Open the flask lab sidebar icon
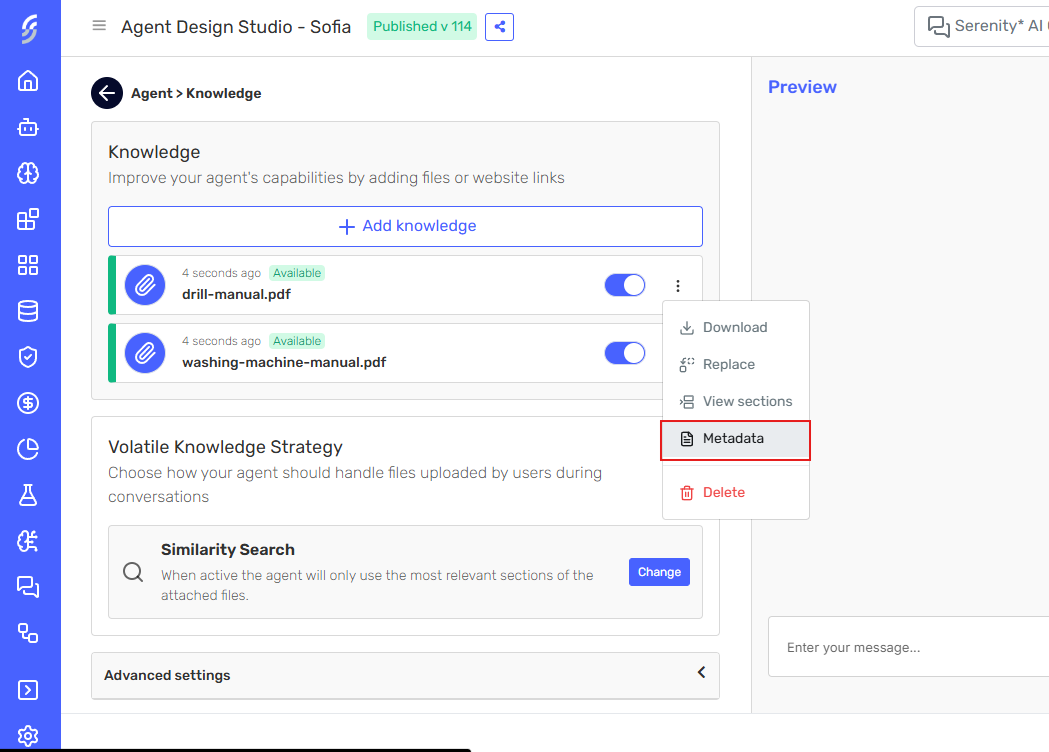Screen dimensions: 1049x752 (x=28, y=495)
